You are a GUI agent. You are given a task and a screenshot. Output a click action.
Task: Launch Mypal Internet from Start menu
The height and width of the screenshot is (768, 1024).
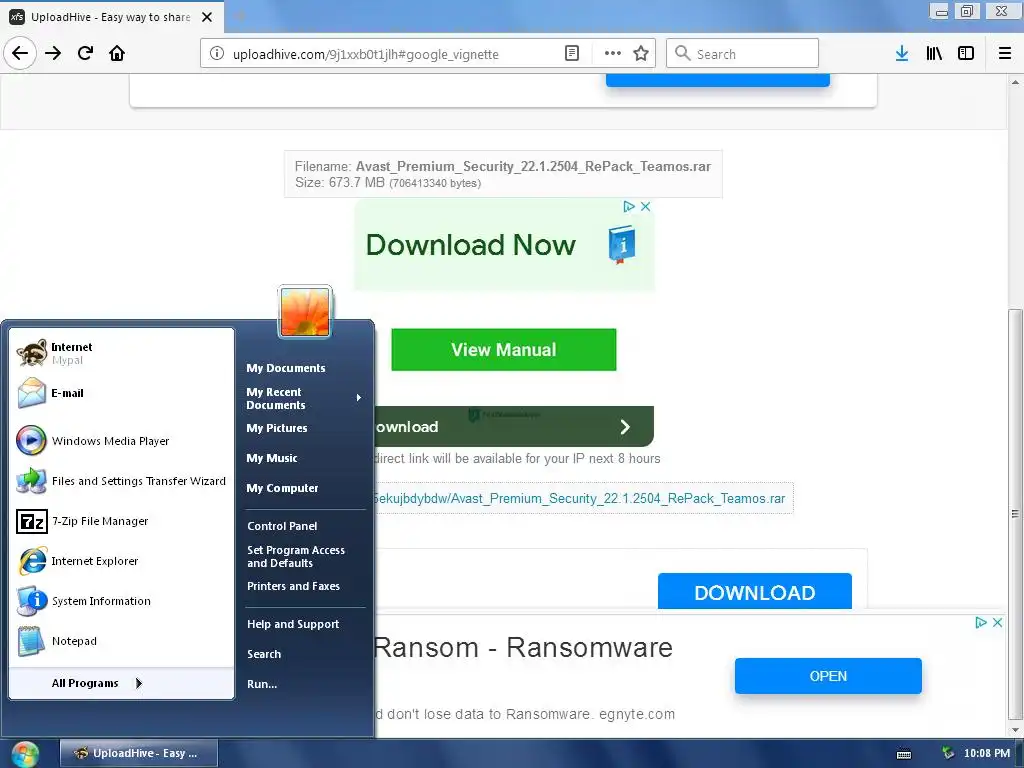[121, 353]
